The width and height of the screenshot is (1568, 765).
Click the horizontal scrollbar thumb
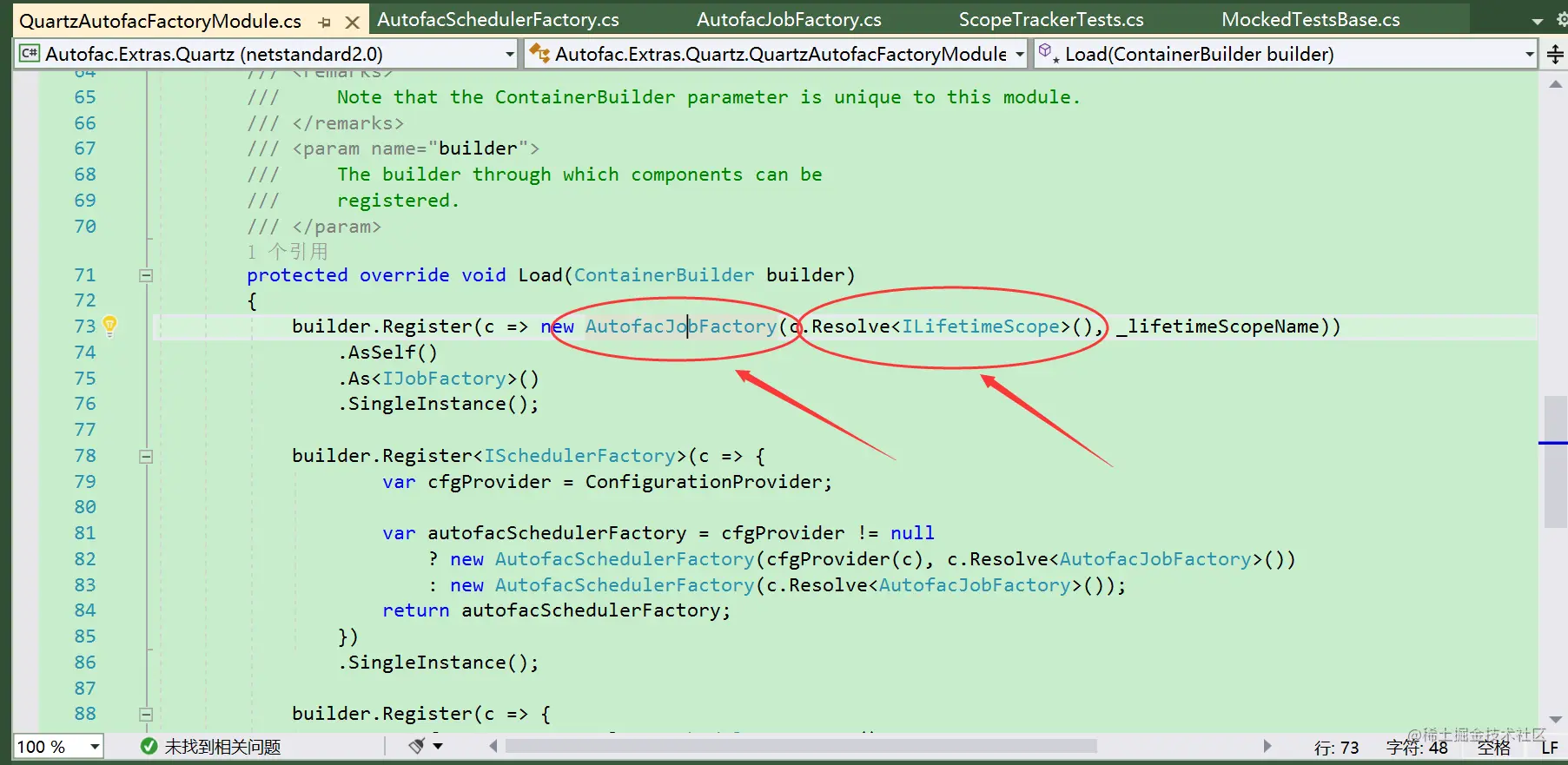(x=801, y=746)
